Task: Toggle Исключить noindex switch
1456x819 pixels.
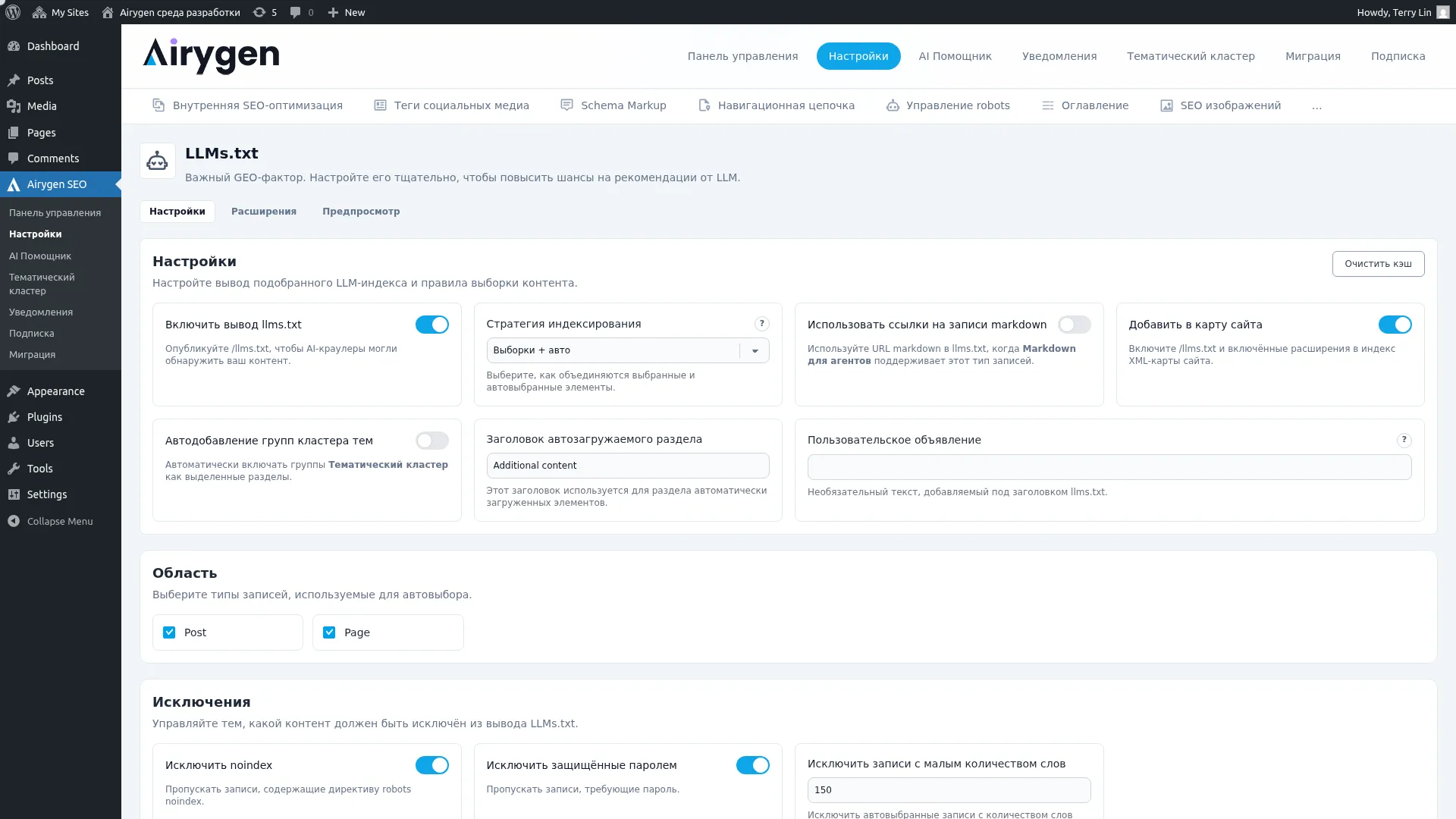Action: 432,765
